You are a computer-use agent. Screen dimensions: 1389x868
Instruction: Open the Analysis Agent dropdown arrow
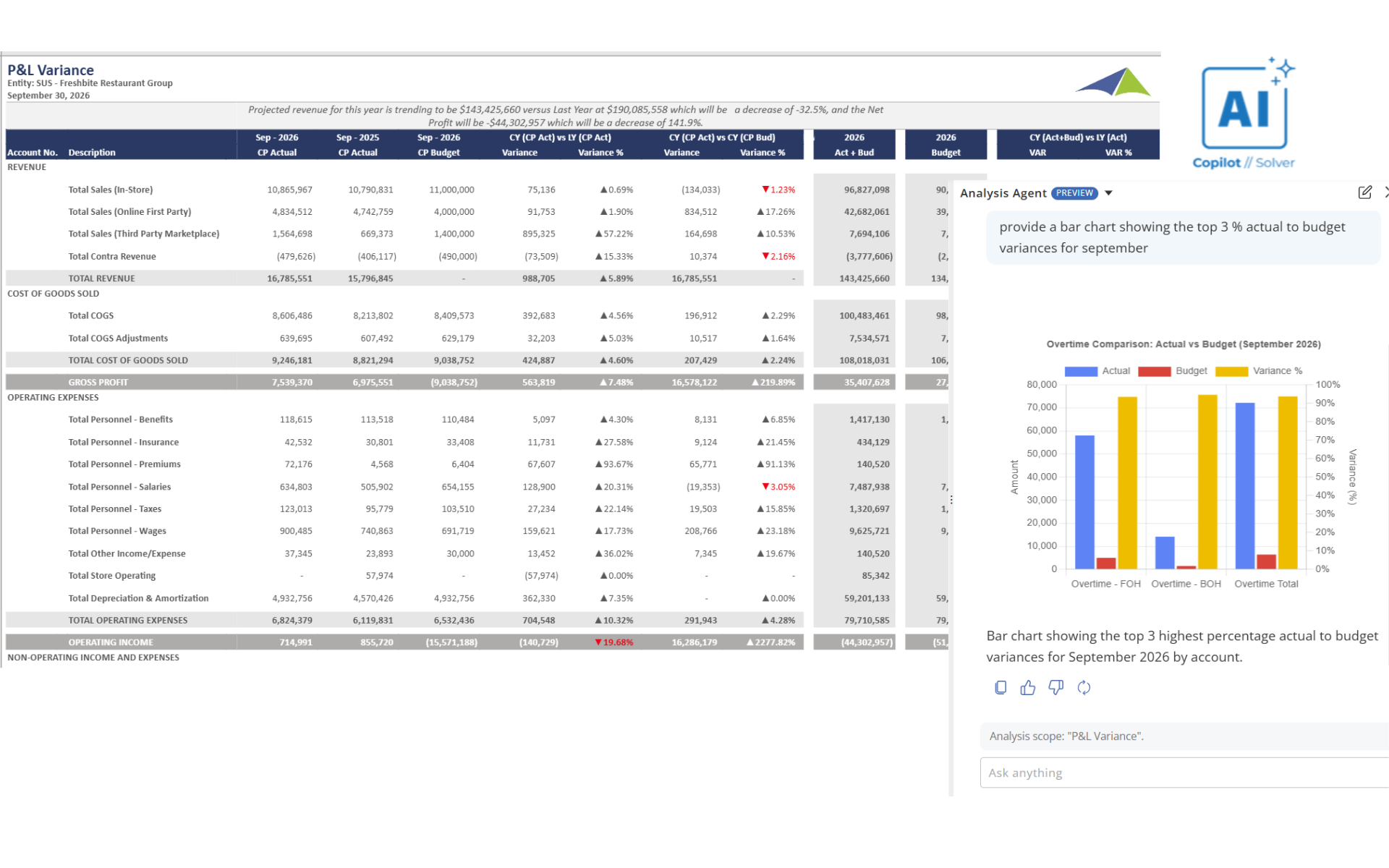[x=1108, y=193]
